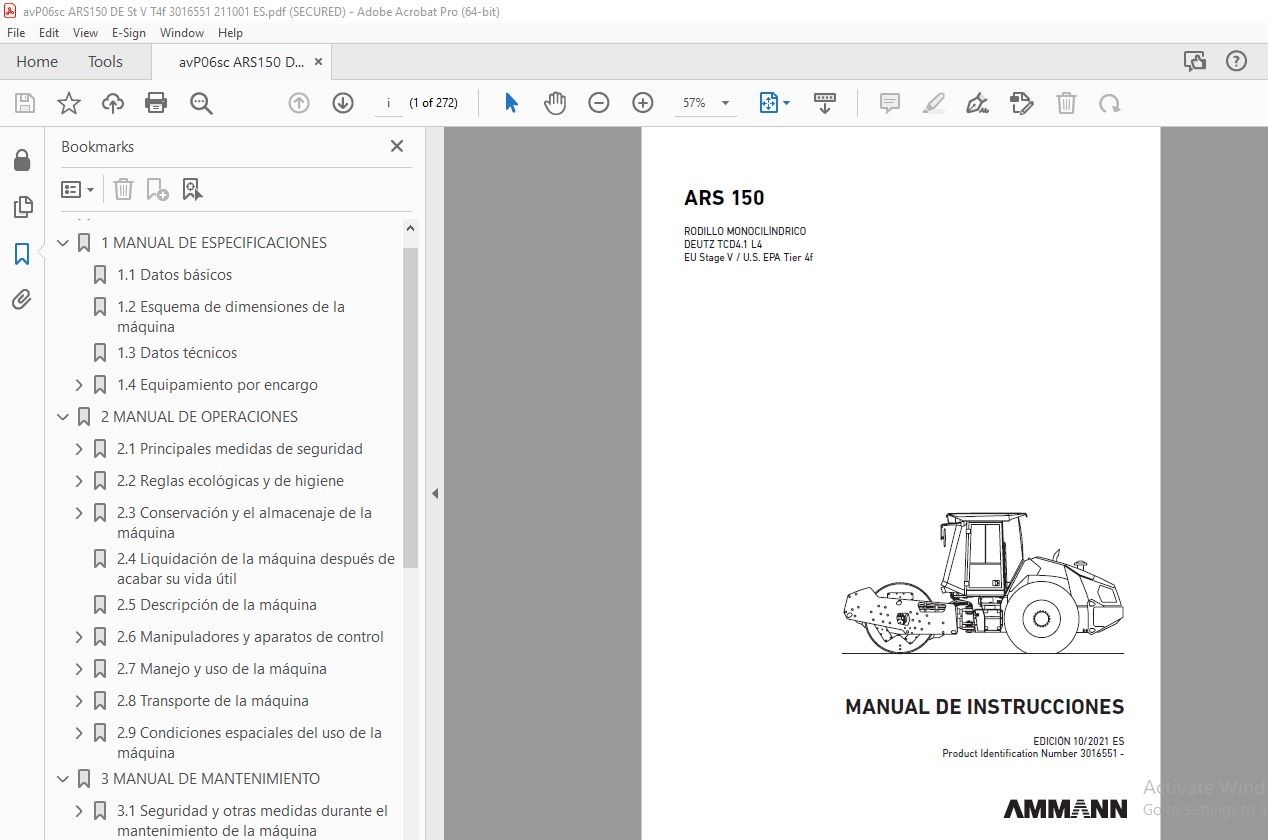Open the View menu
1268x840 pixels.
point(86,33)
